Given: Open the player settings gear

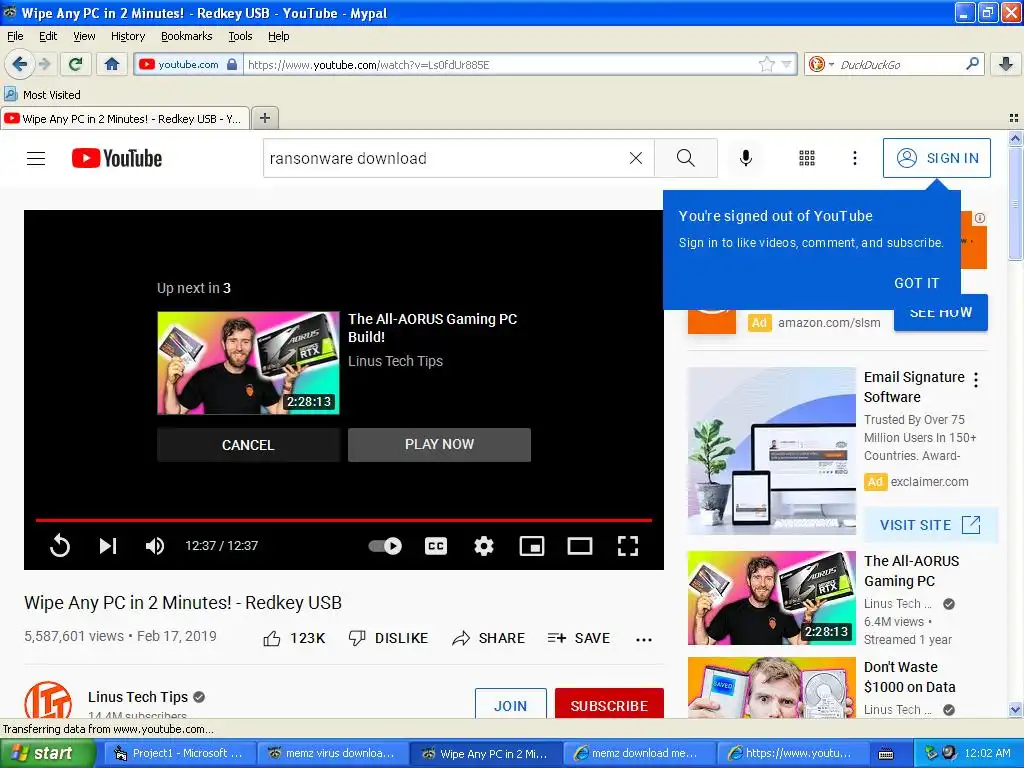Looking at the screenshot, I should (x=484, y=545).
